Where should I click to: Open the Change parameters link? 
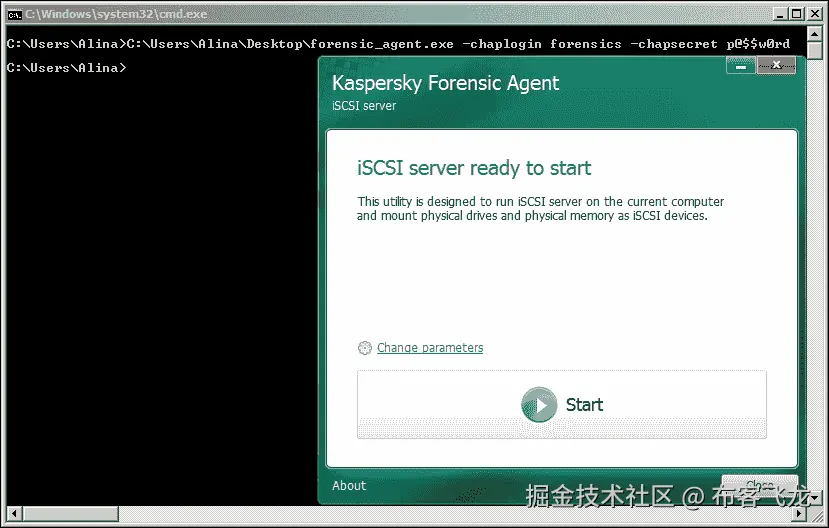pos(430,348)
